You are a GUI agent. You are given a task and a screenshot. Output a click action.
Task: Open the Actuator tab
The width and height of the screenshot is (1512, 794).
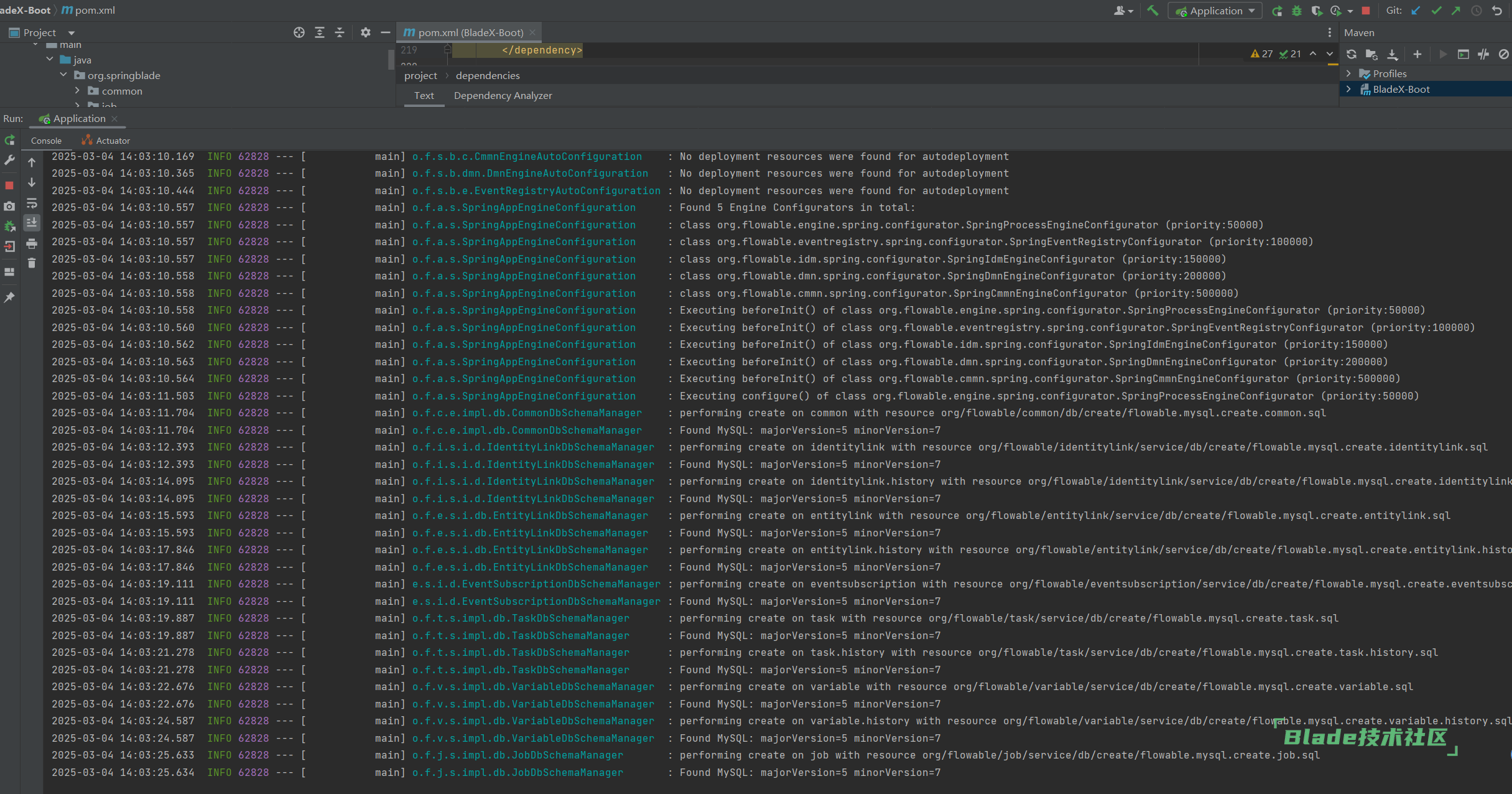[x=106, y=141]
